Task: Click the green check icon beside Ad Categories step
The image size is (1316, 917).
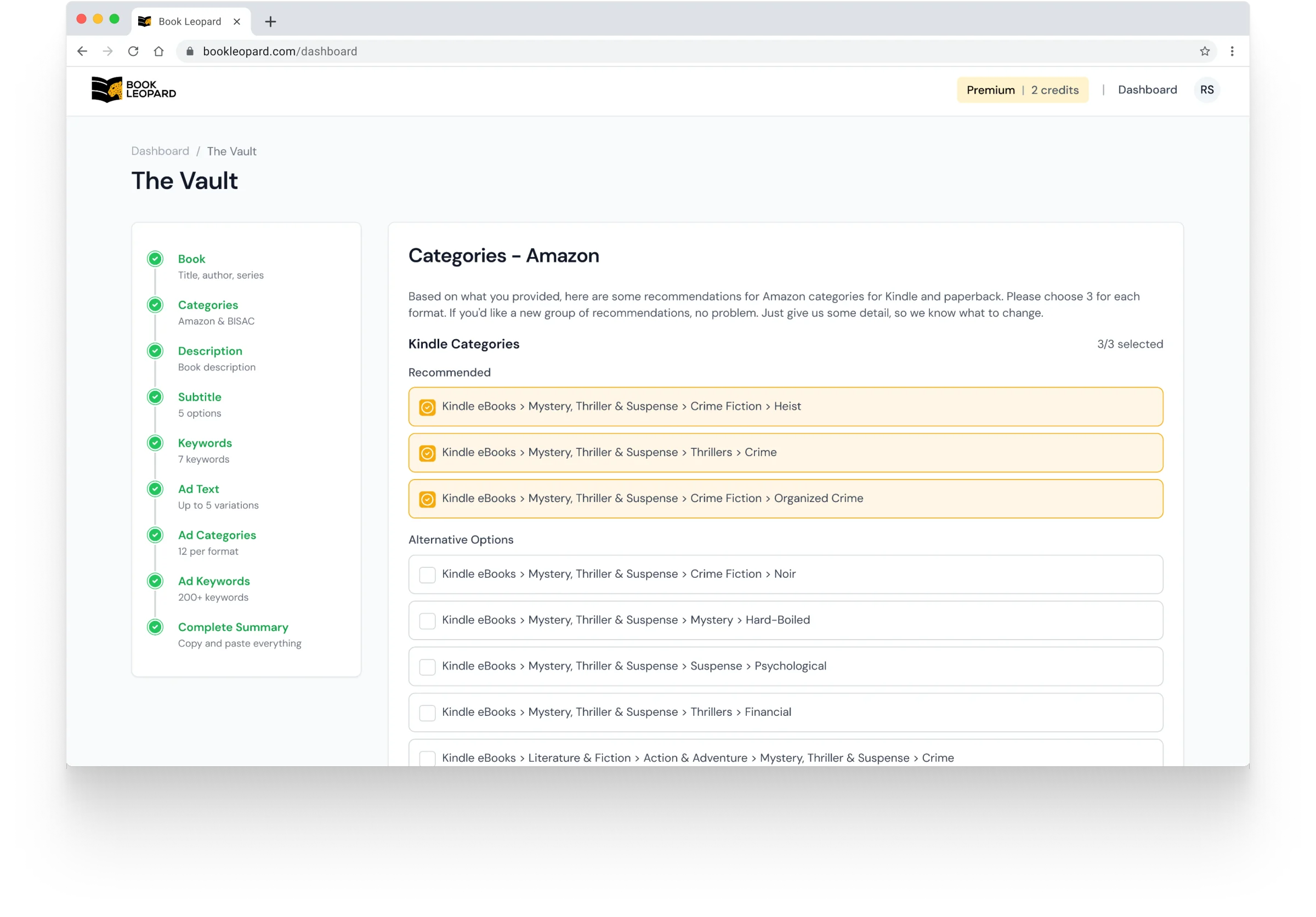Action: (x=155, y=535)
